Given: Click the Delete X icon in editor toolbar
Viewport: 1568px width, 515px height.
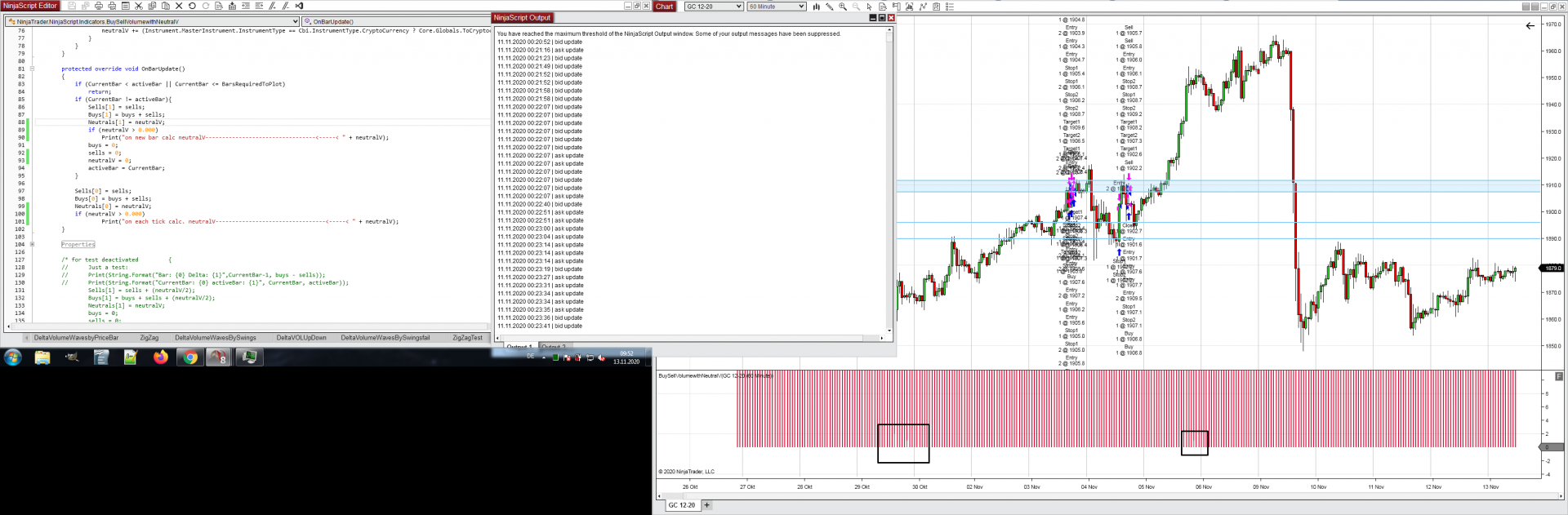Looking at the screenshot, I should (179, 6).
